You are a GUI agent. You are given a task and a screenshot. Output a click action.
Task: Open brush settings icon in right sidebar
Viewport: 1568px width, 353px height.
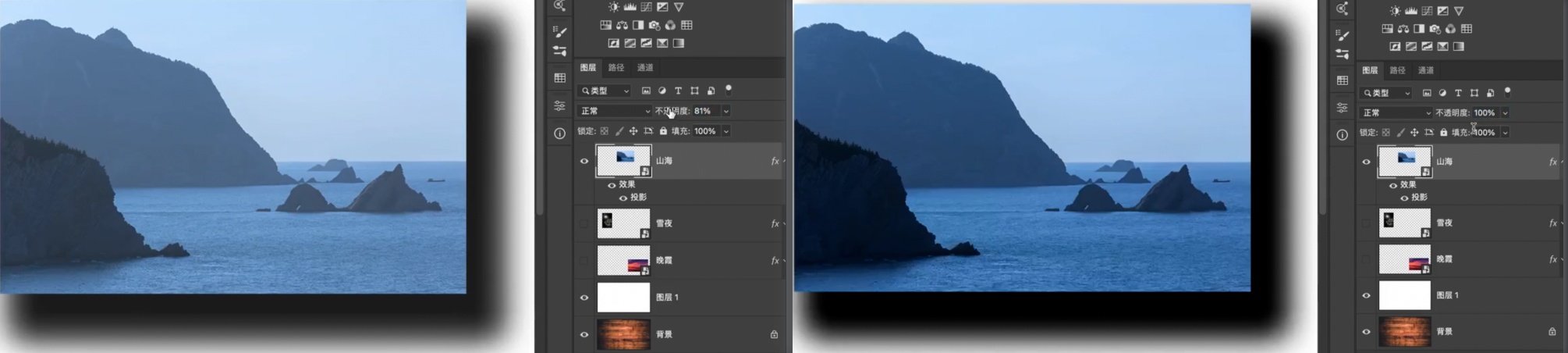tap(1342, 35)
